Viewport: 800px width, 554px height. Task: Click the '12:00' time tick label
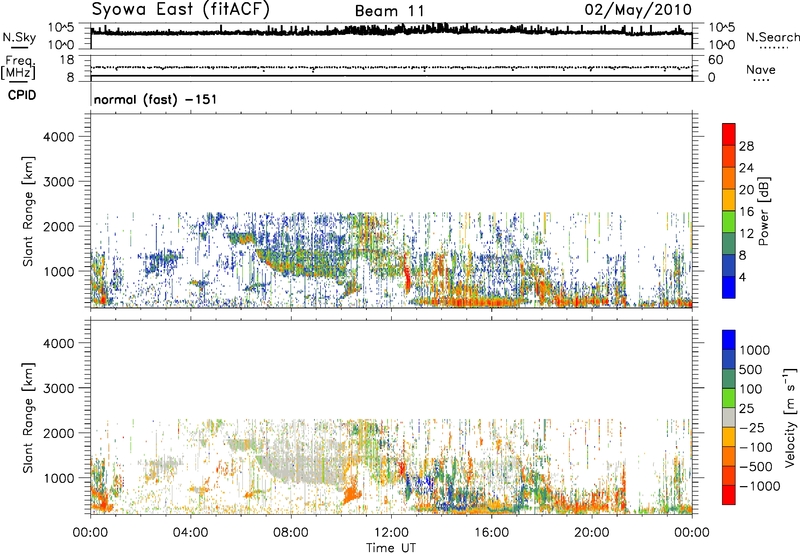pyautogui.click(x=391, y=533)
